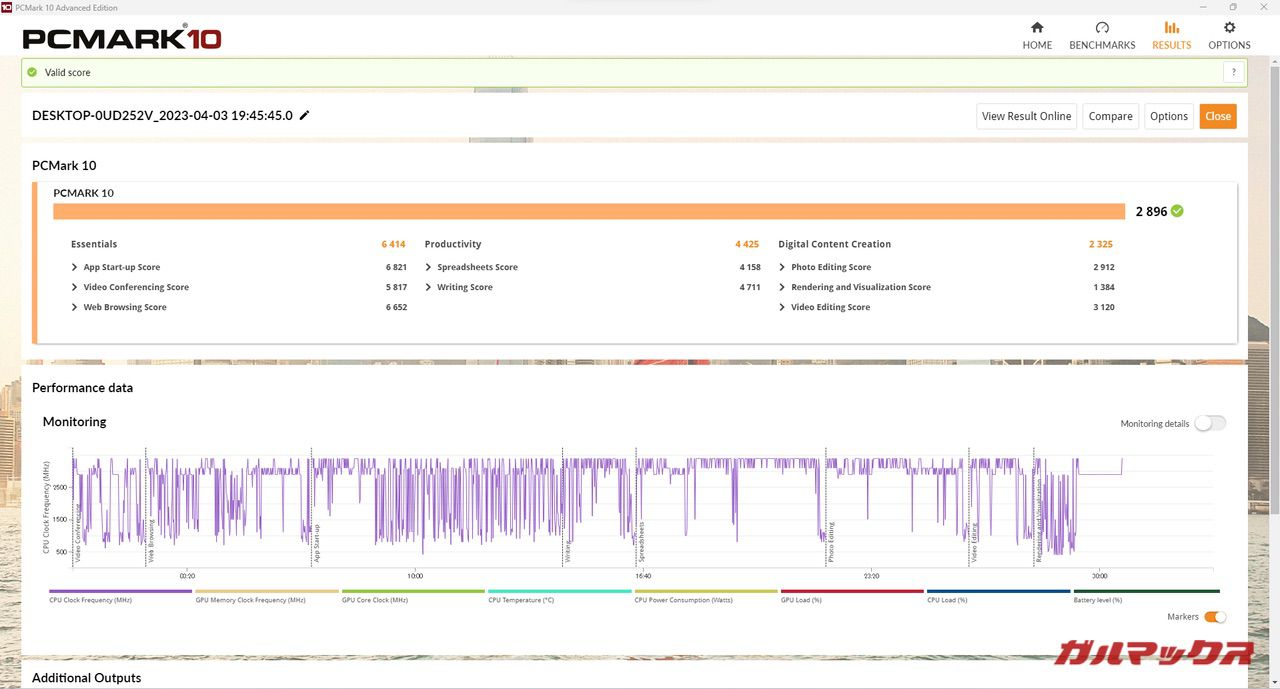Screen dimensions: 1280x689
Task: Open the Options gear icon
Action: coord(1229,28)
